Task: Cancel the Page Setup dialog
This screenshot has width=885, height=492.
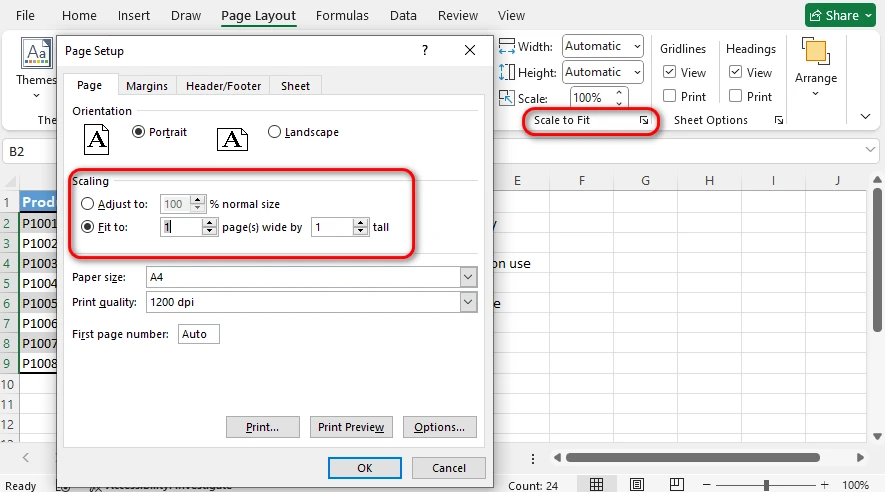Action: coord(449,468)
